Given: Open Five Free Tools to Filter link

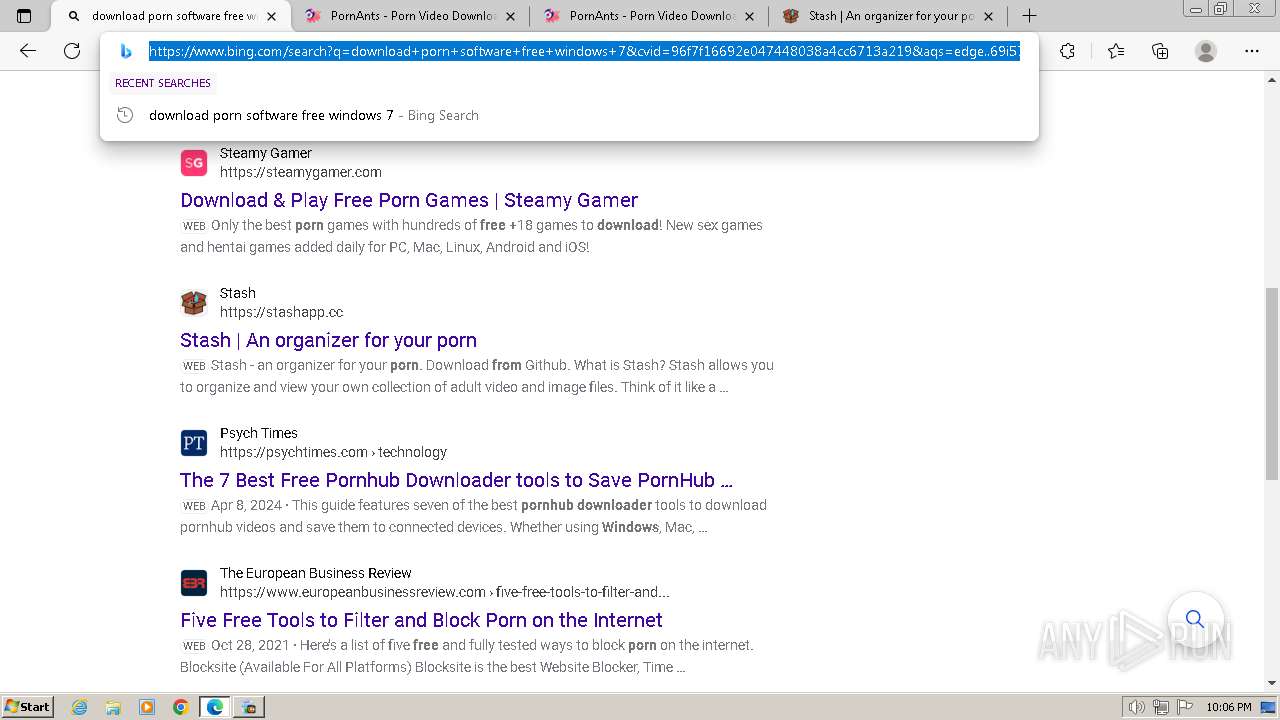Looking at the screenshot, I should tap(421, 620).
